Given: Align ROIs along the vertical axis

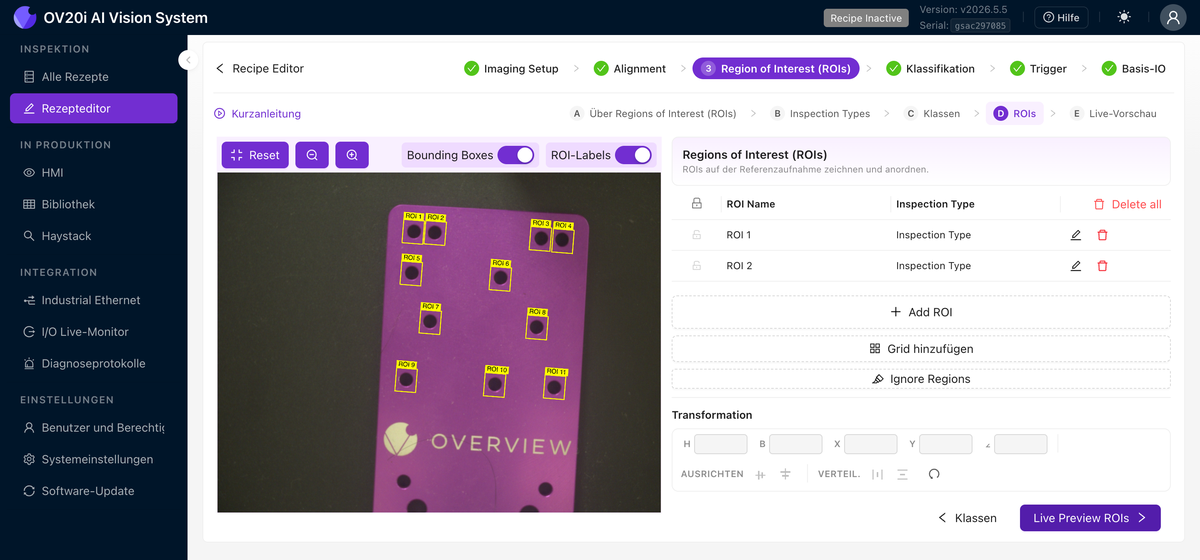Looking at the screenshot, I should 761,474.
